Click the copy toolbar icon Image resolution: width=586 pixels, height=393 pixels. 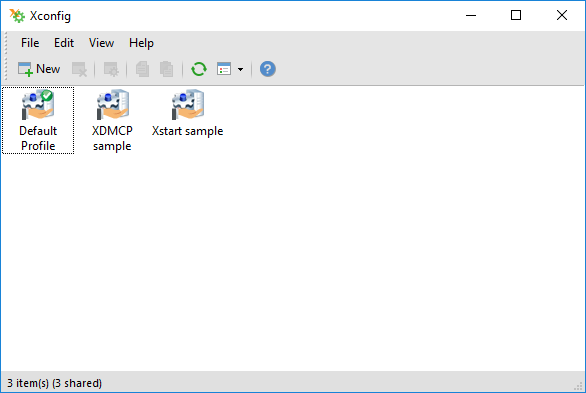click(x=142, y=69)
